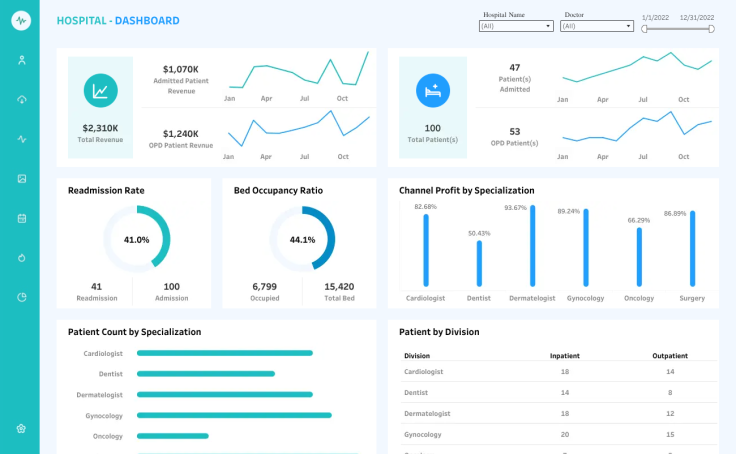Screen dimensions: 736x454
Task: Open the Doctor filter dropdown
Action: pos(597,26)
